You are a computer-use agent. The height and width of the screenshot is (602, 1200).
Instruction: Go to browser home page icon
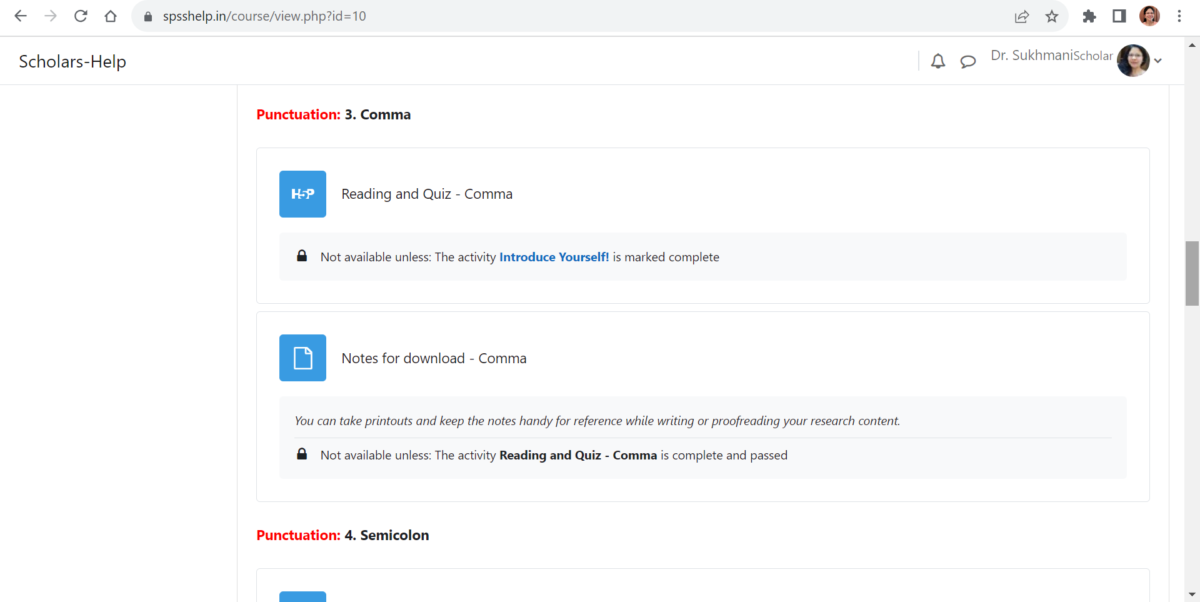pos(111,16)
